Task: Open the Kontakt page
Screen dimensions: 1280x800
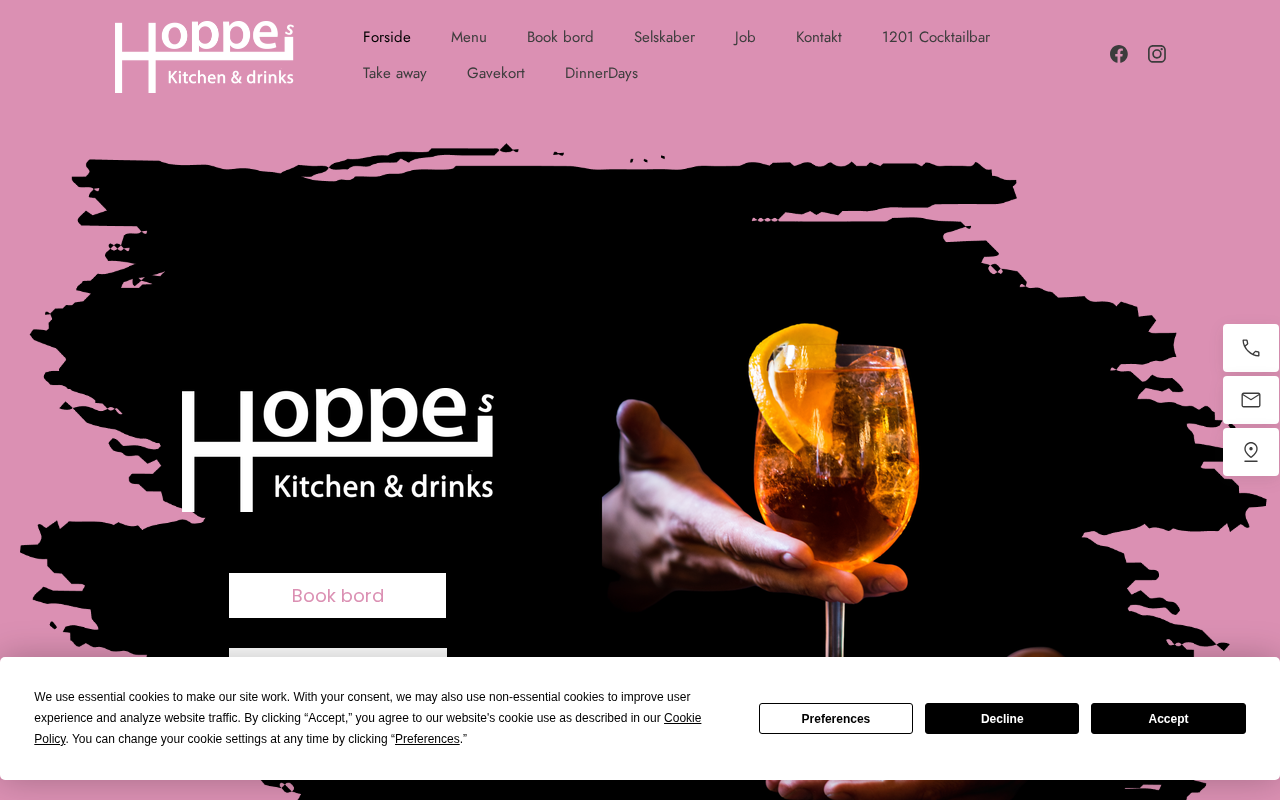Action: coord(819,37)
